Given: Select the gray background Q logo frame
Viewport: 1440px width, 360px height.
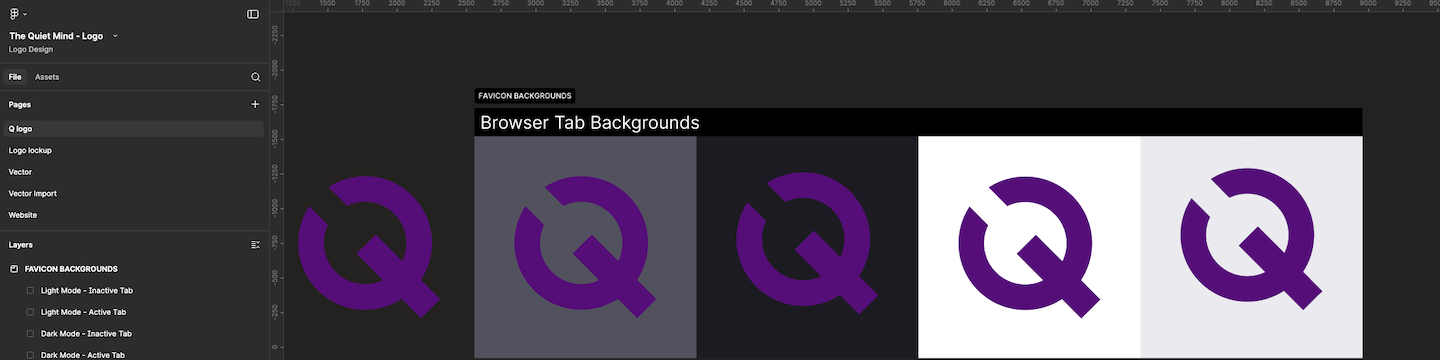Looking at the screenshot, I should coord(585,247).
